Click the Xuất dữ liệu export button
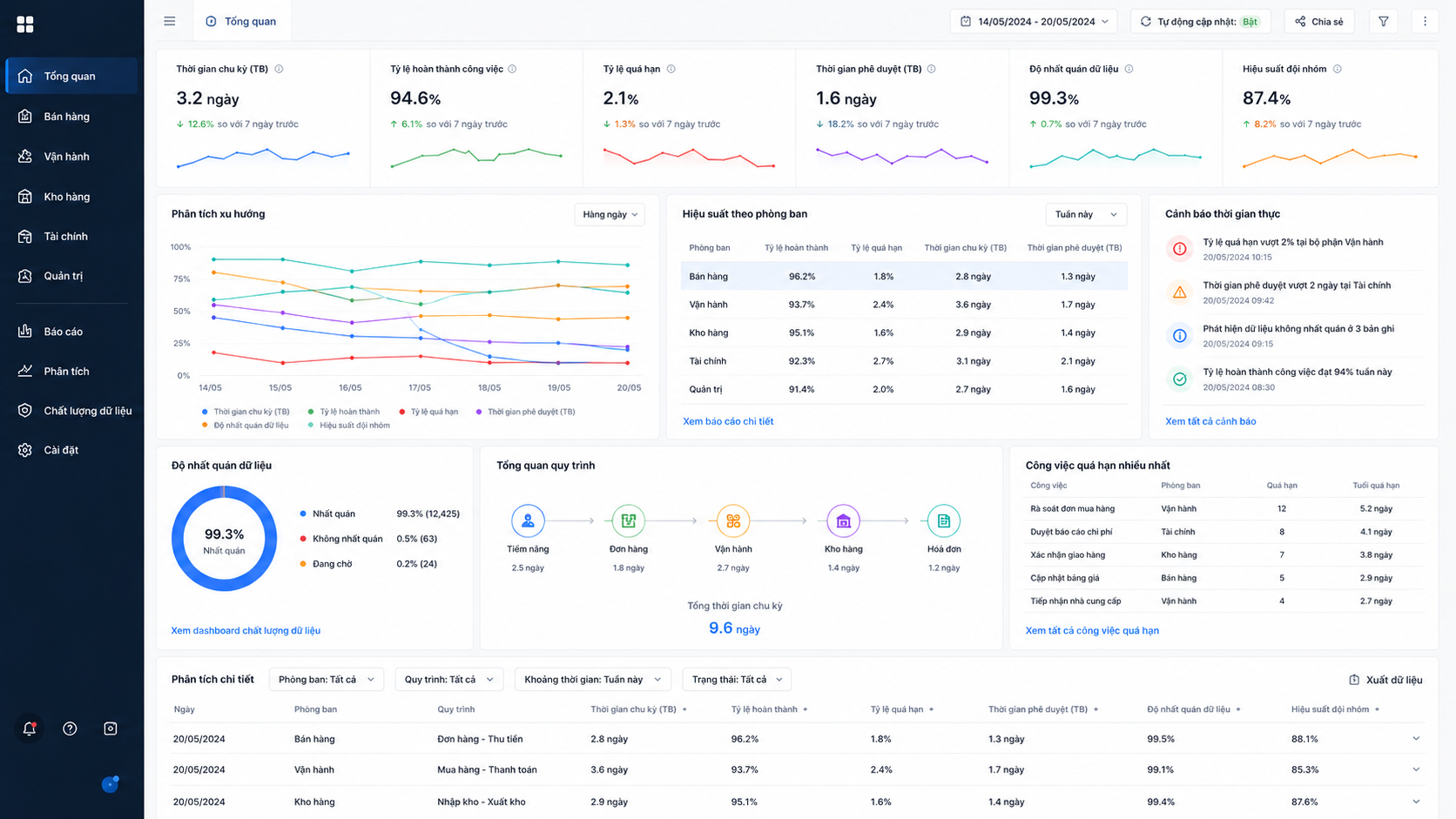 click(1385, 680)
